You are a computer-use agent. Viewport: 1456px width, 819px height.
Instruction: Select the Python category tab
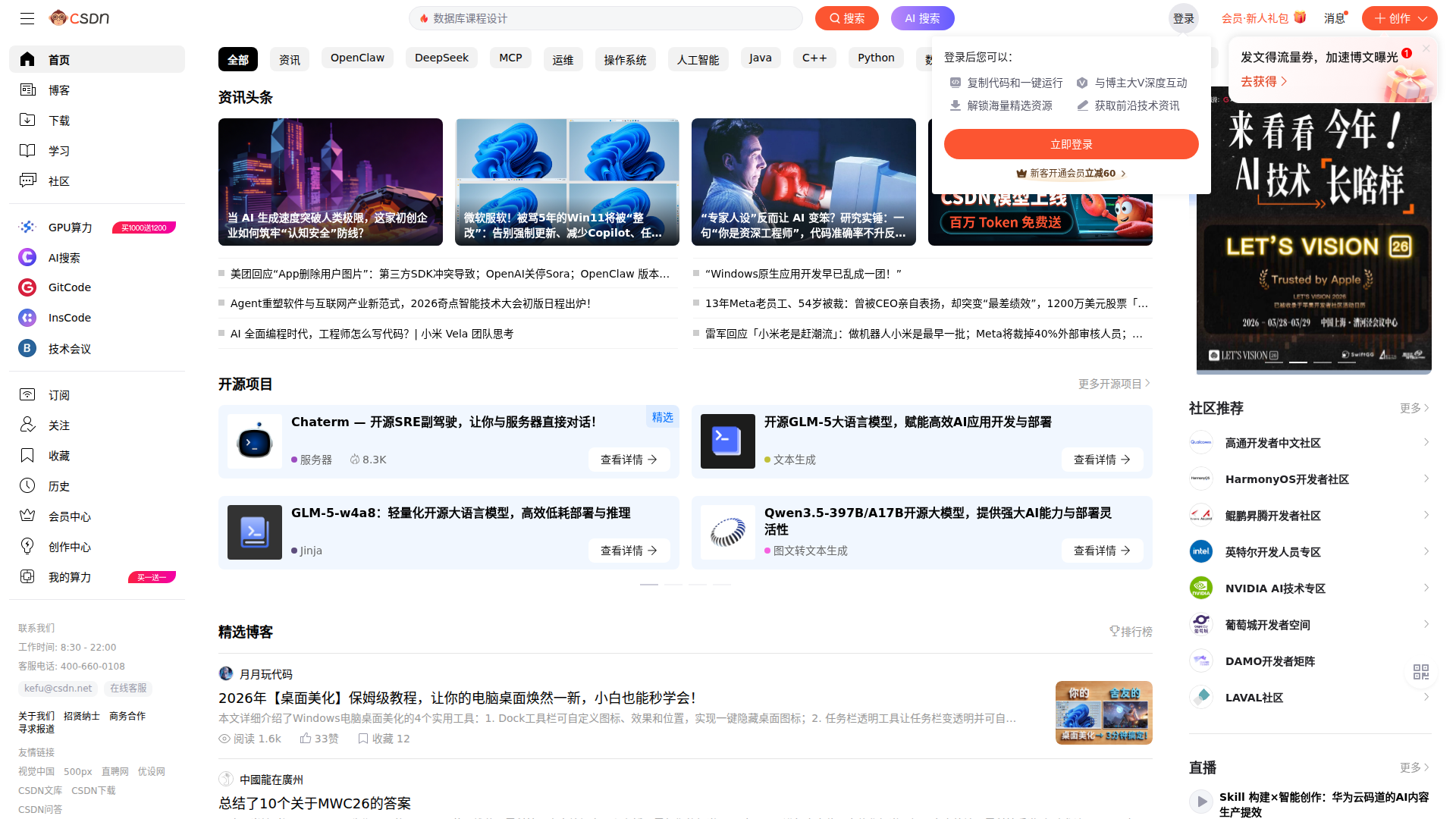coord(876,58)
